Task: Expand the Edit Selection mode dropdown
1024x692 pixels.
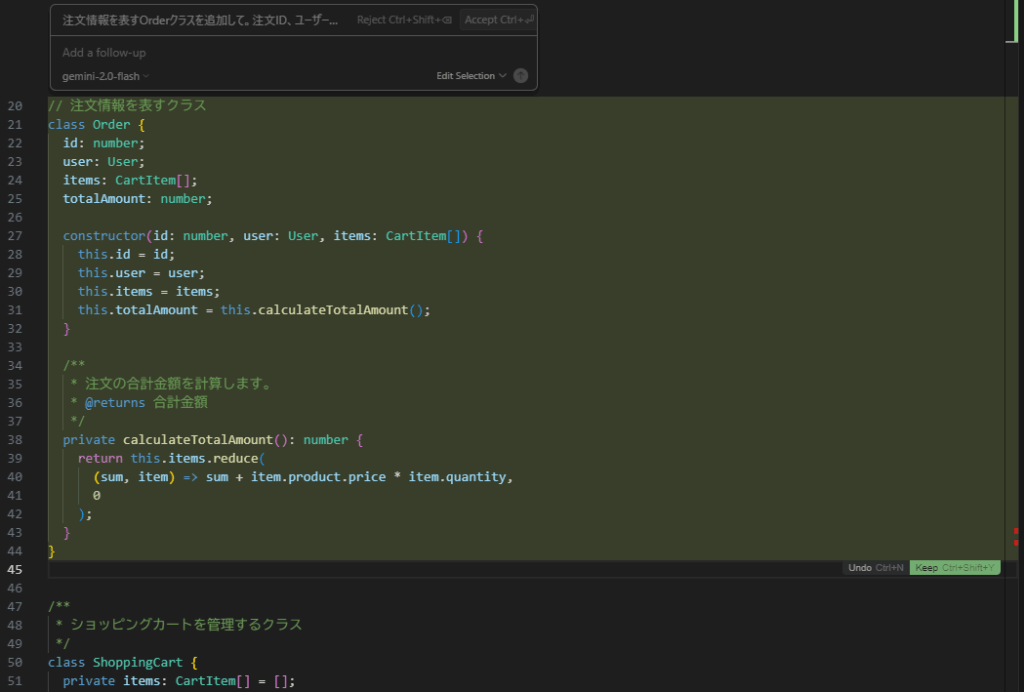Action: click(x=471, y=76)
